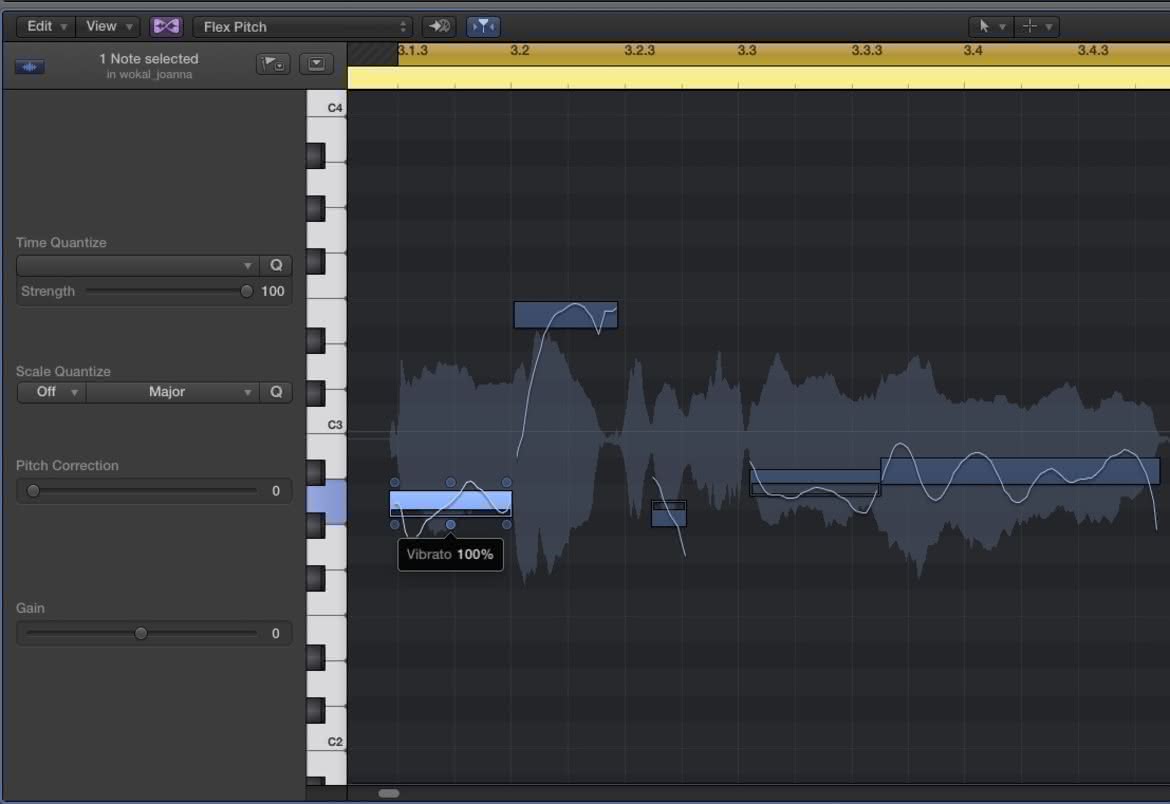Image resolution: width=1170 pixels, height=804 pixels.
Task: Select the small note near 3.2.3
Action: click(669, 513)
